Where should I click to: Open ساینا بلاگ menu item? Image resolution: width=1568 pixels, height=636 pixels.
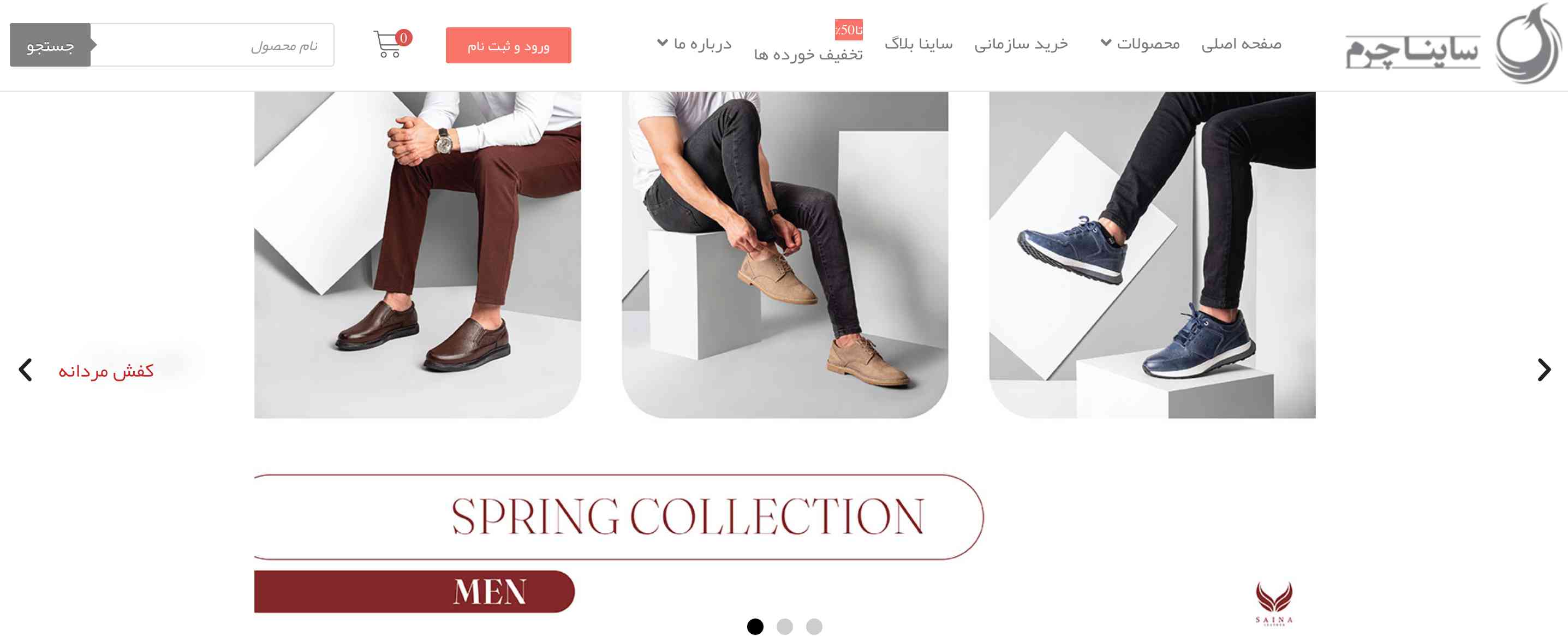[919, 44]
